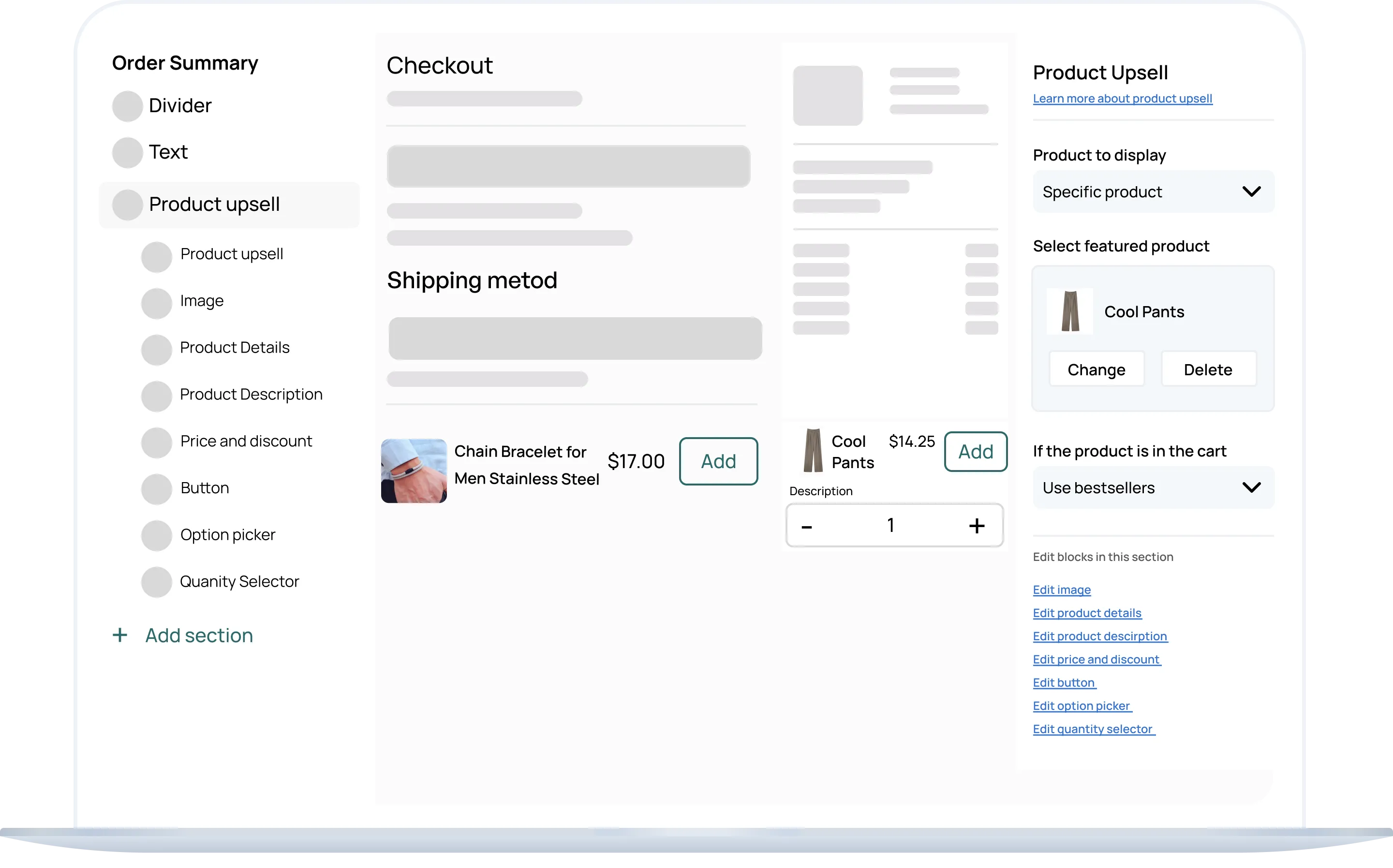This screenshot has height=868, width=1393.
Task: Click the Chain Bracelet product image
Action: point(414,471)
